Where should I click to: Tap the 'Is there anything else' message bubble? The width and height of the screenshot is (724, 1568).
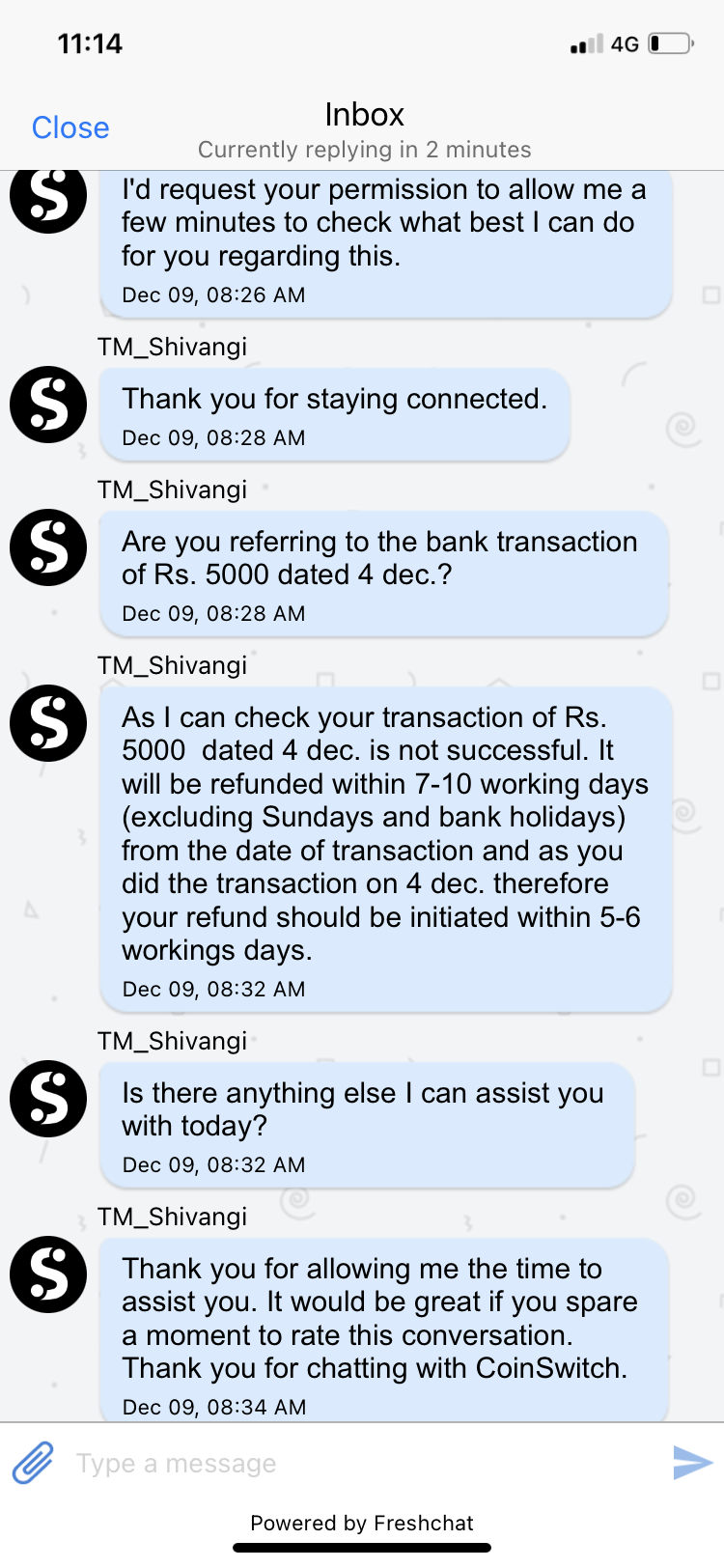(367, 1125)
